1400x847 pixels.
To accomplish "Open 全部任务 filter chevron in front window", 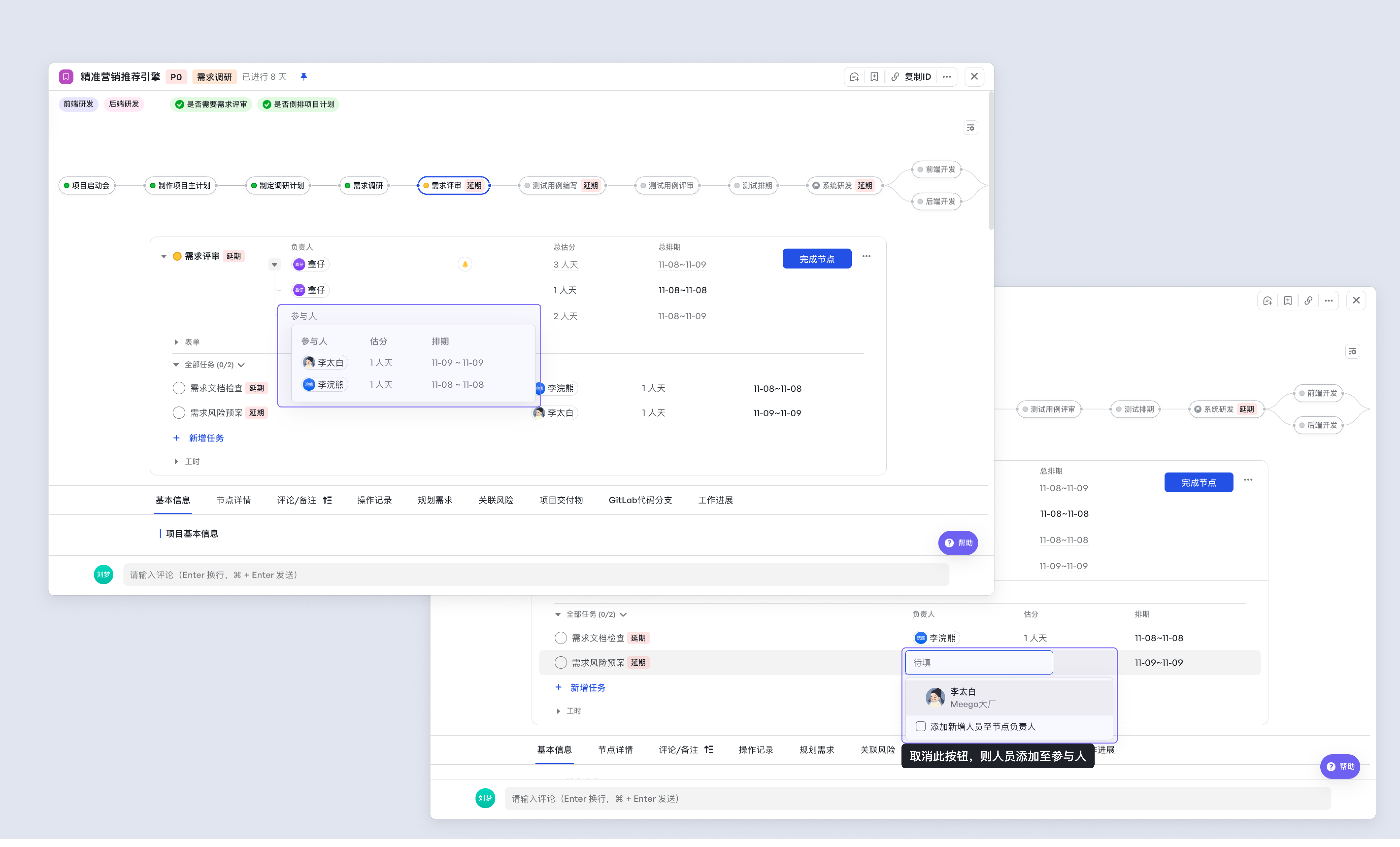I will pyautogui.click(x=241, y=365).
